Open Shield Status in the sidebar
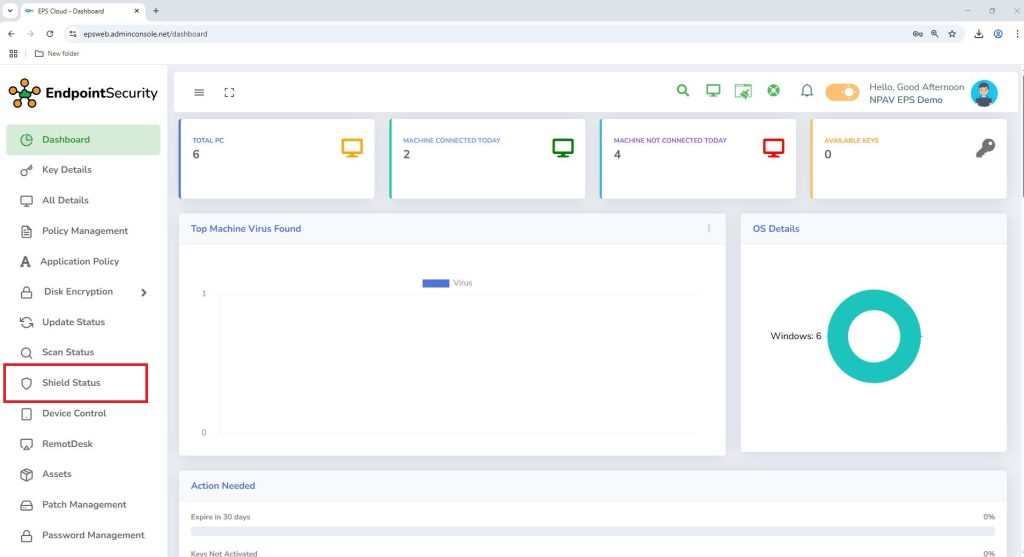 (71, 383)
